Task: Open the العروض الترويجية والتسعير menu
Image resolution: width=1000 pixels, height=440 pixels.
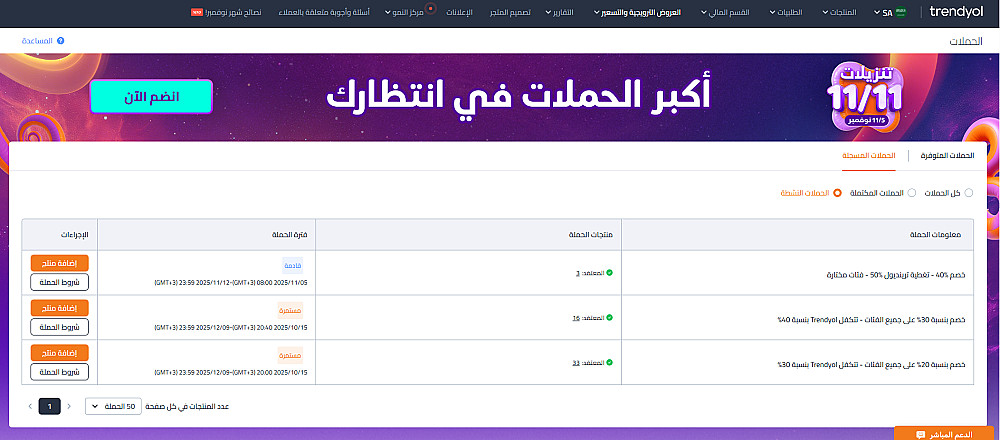Action: point(638,12)
